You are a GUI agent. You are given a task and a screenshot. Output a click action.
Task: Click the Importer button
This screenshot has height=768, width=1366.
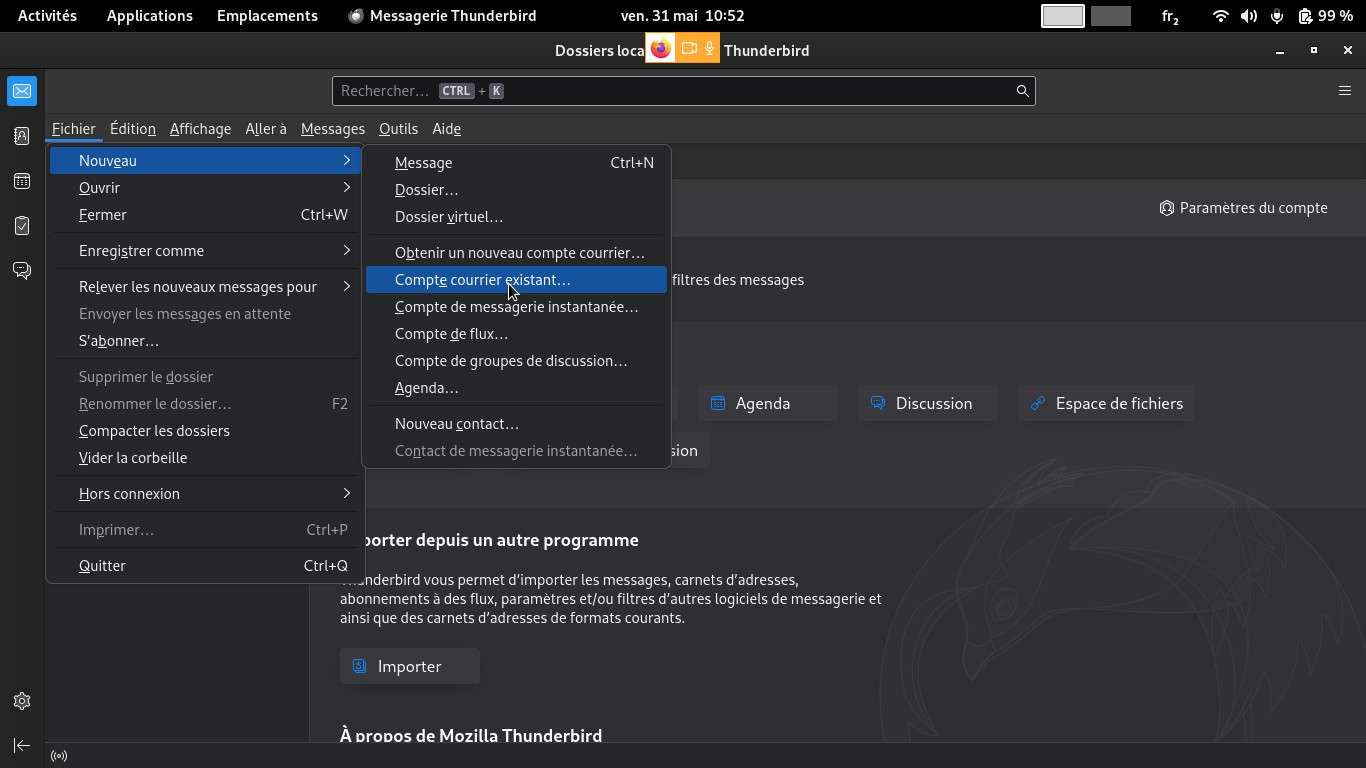410,666
